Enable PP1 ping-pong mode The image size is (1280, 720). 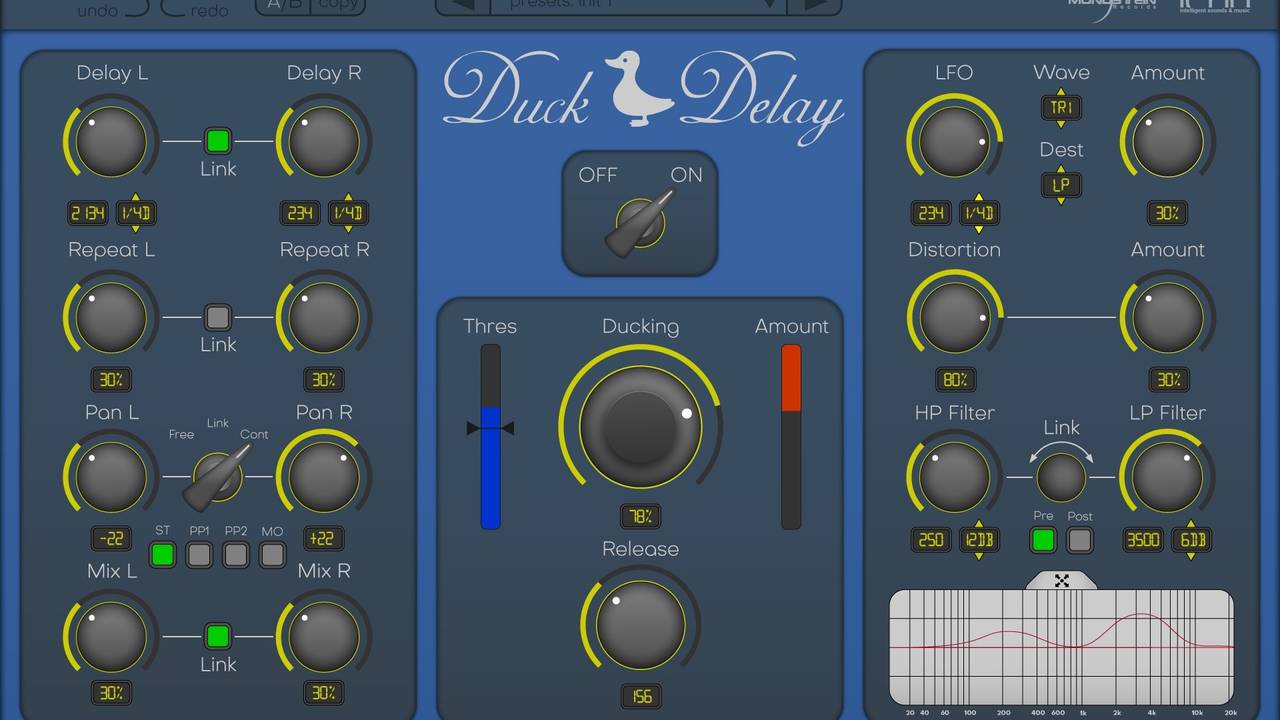click(199, 554)
